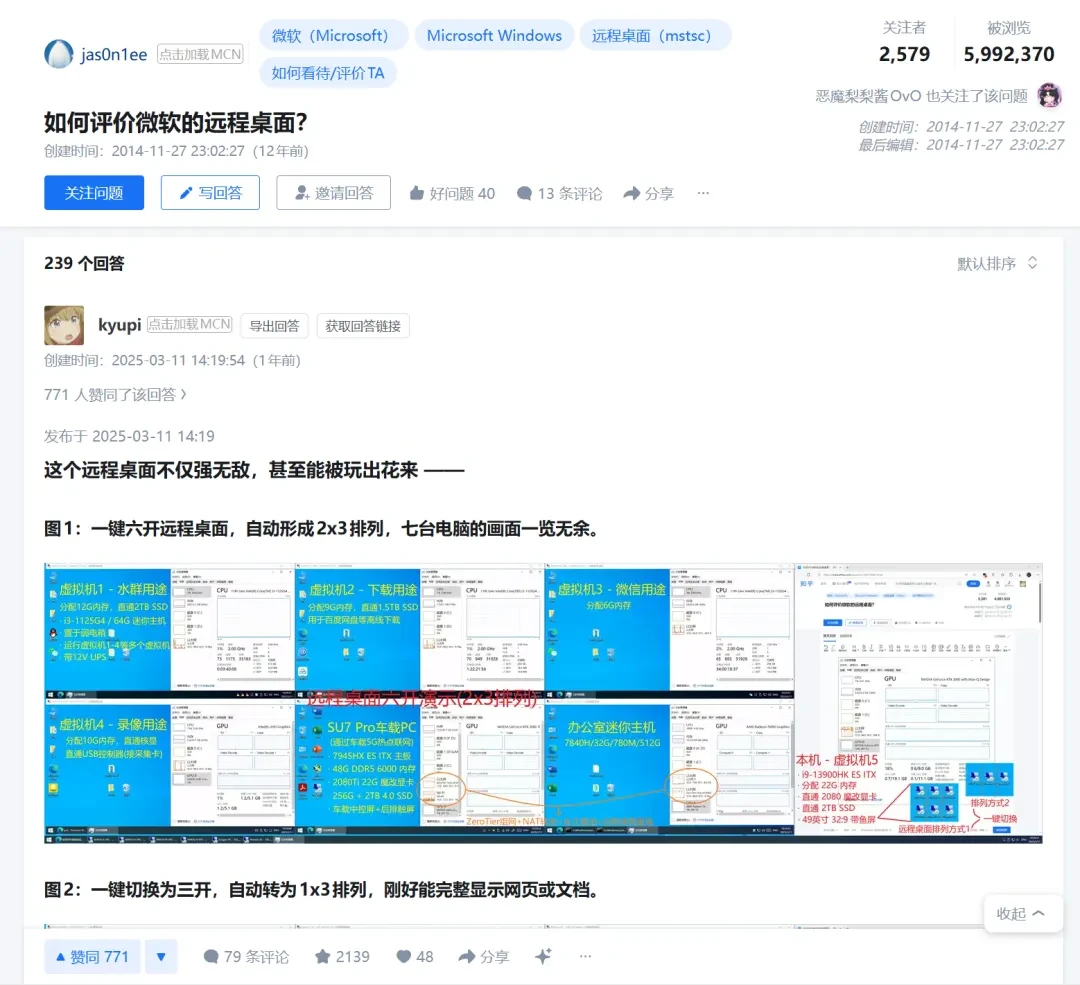Click the 收起 collapse button
Screen dimensions: 1080x985
tap(1022, 913)
